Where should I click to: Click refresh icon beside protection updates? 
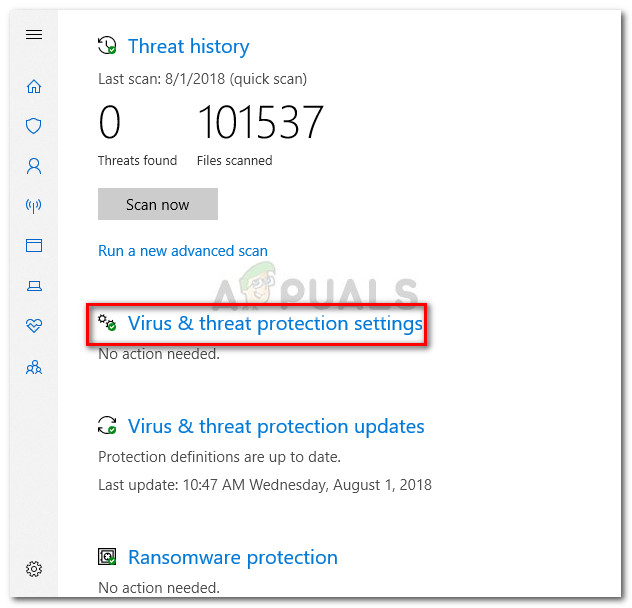pos(107,427)
